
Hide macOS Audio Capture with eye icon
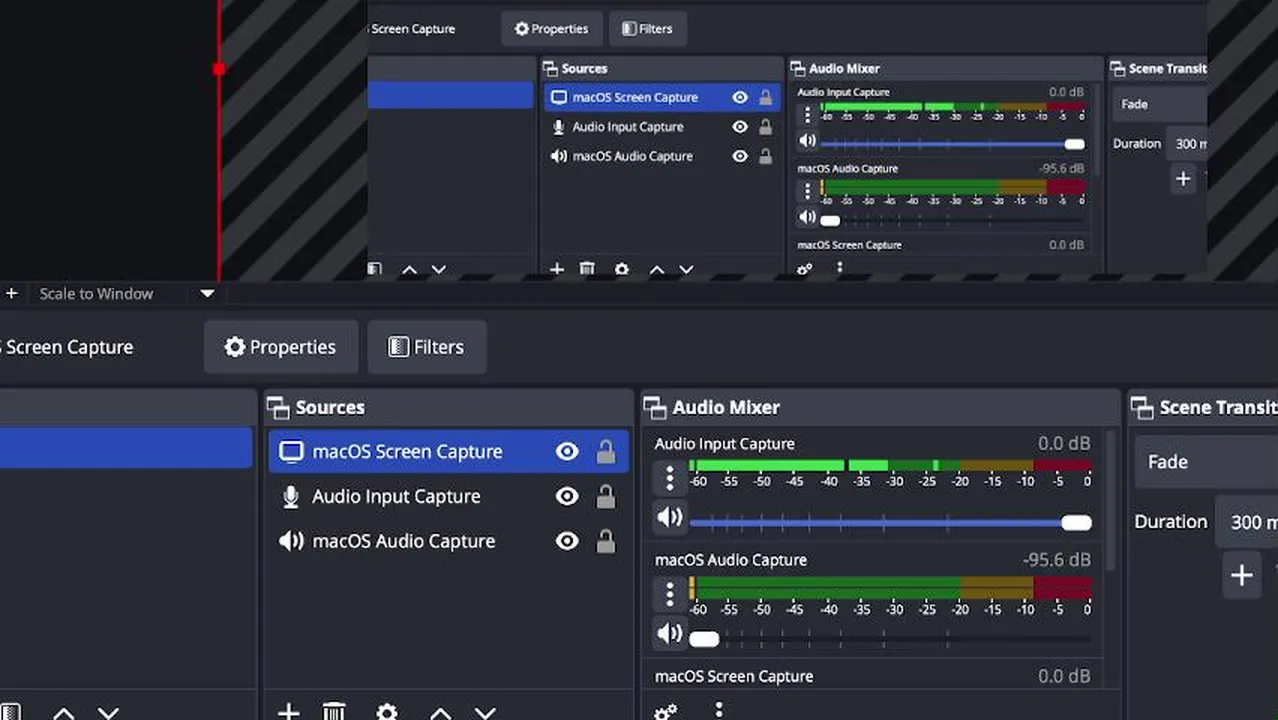coord(567,541)
